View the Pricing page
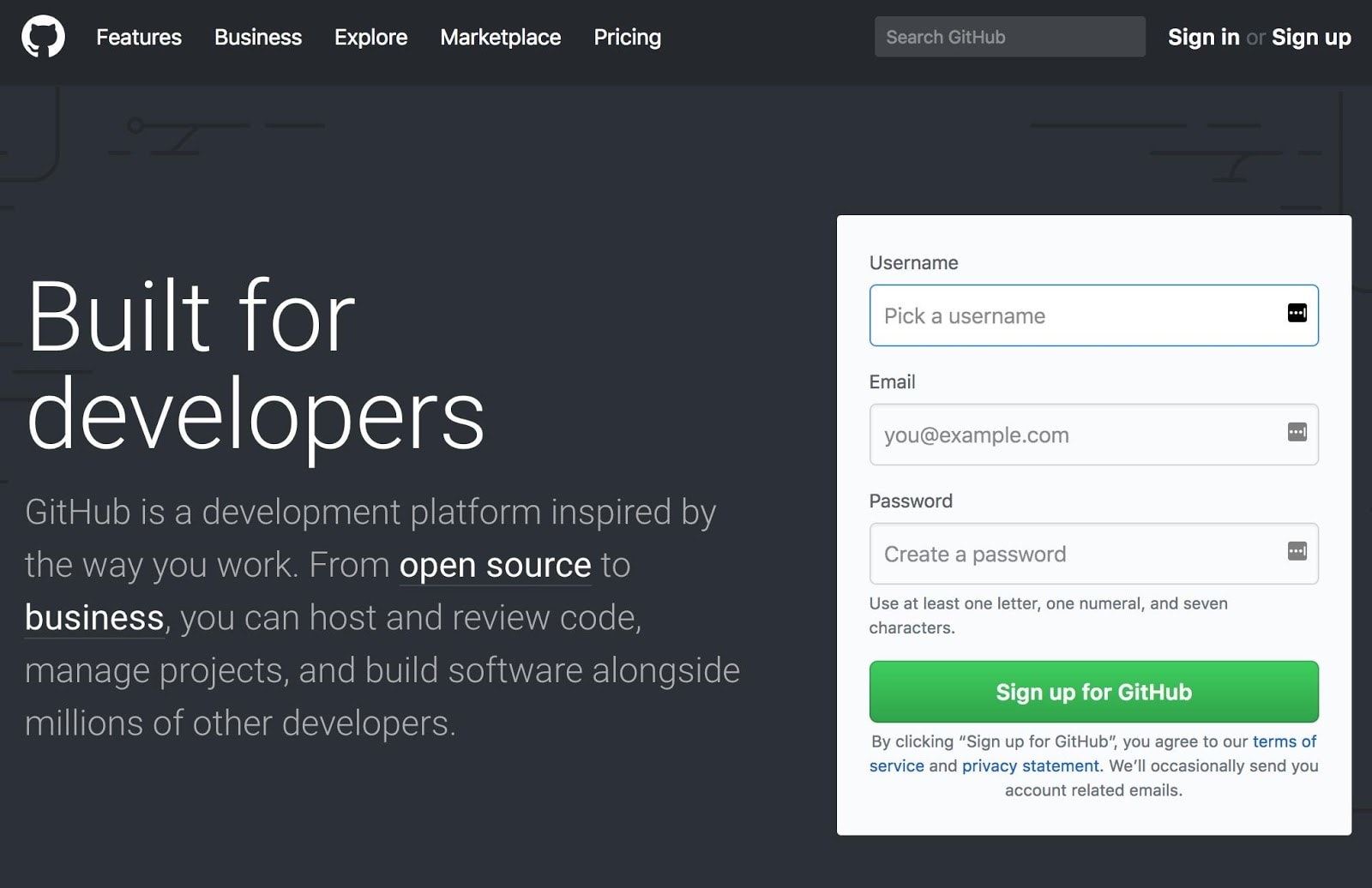Viewport: 1372px width, 888px height. click(x=628, y=37)
